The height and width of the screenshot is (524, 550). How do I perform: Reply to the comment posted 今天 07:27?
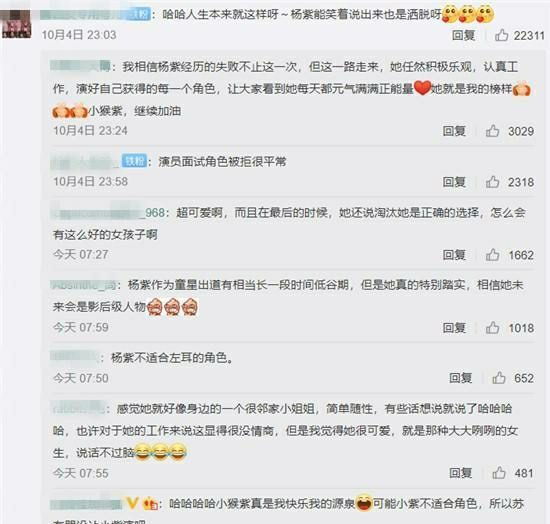tap(454, 255)
